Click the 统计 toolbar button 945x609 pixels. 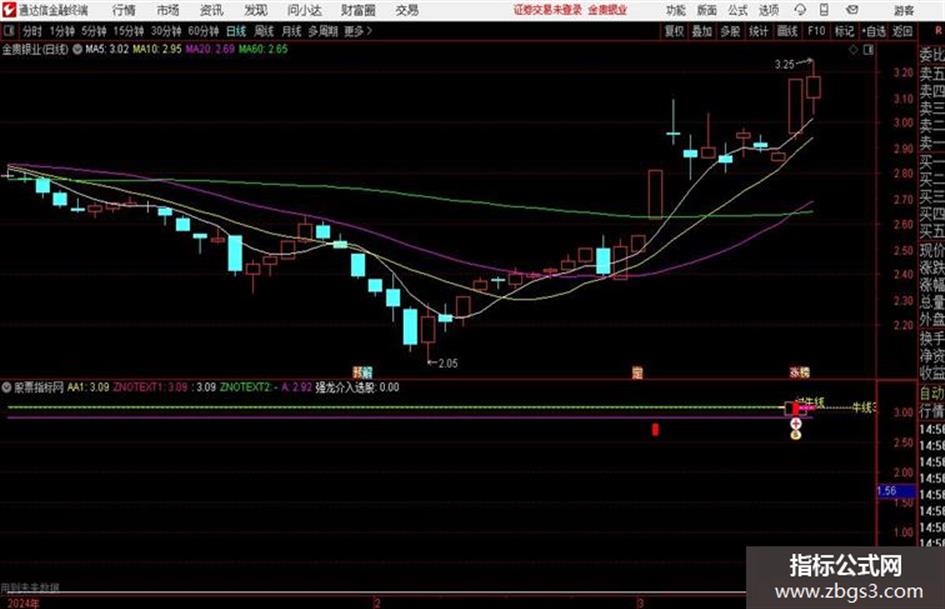pyautogui.click(x=758, y=31)
